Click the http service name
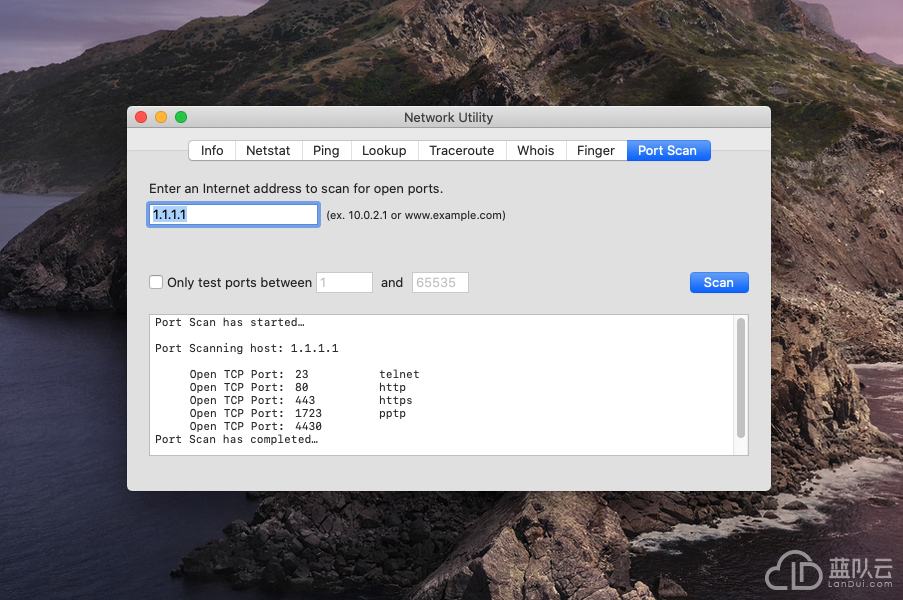 click(x=392, y=388)
